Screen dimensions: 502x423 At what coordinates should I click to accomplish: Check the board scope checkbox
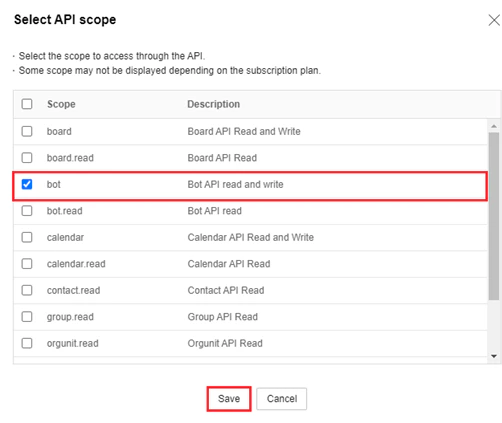[x=27, y=131]
